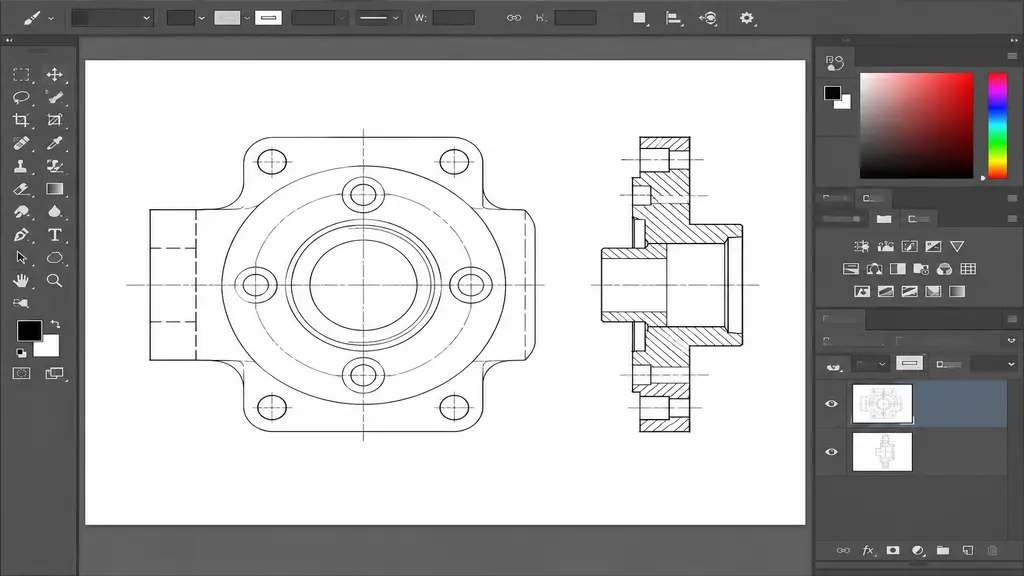Create a new layer

click(968, 551)
